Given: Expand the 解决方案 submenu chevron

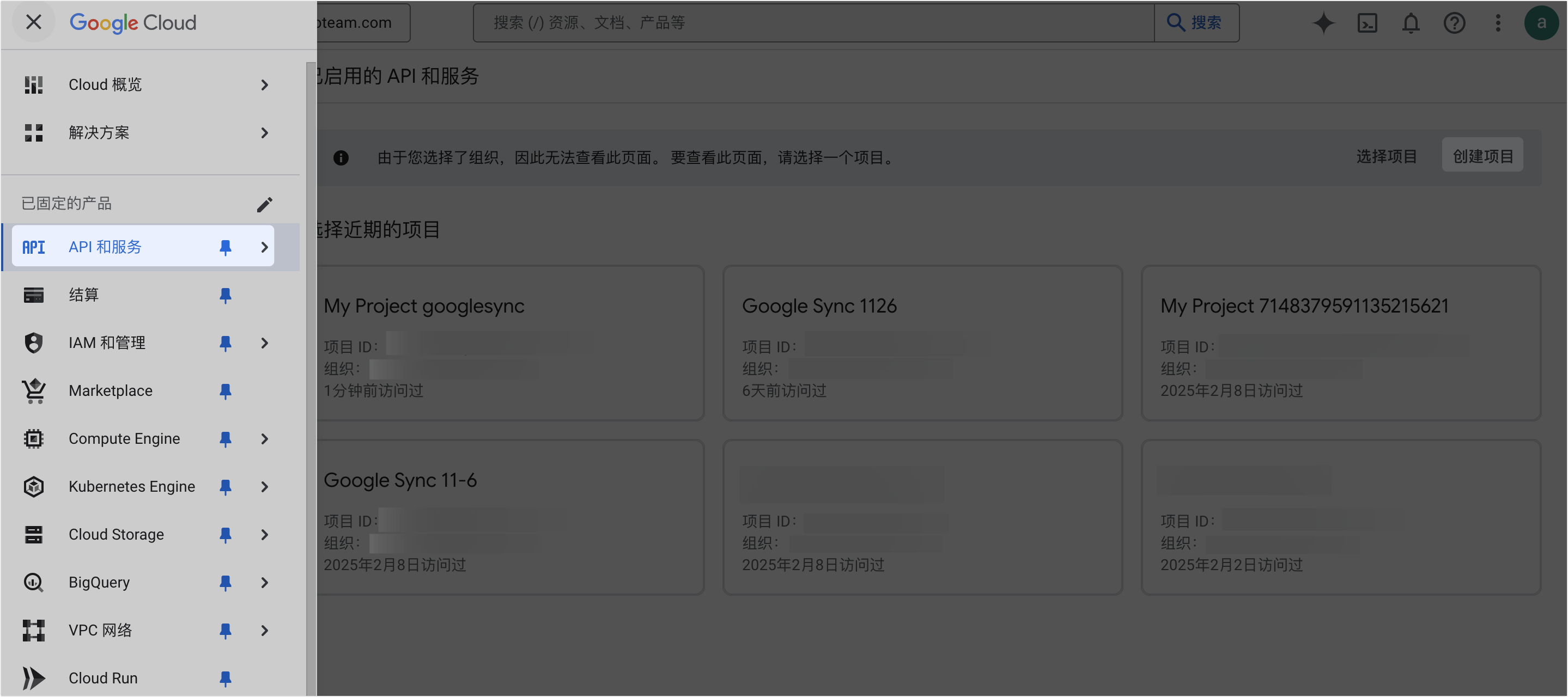Looking at the screenshot, I should [264, 132].
